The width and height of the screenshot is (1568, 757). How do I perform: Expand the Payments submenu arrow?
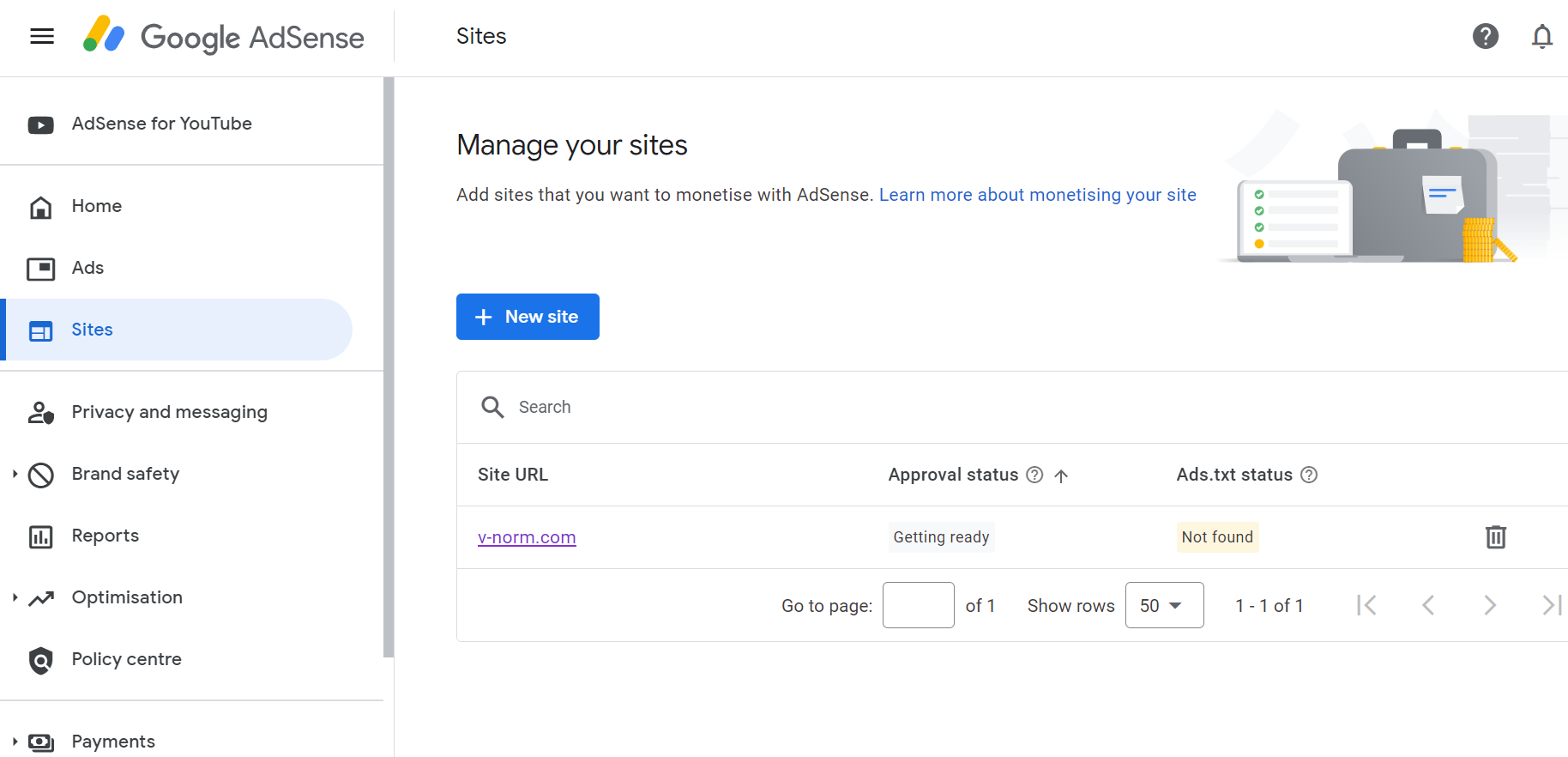point(15,742)
